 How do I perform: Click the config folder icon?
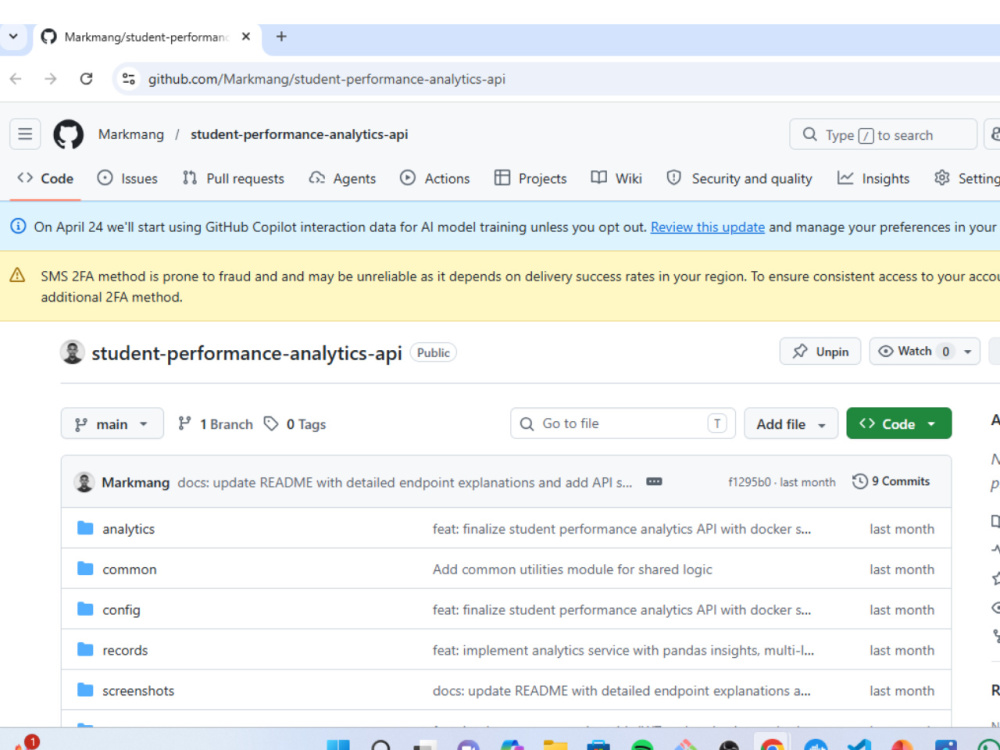click(85, 609)
